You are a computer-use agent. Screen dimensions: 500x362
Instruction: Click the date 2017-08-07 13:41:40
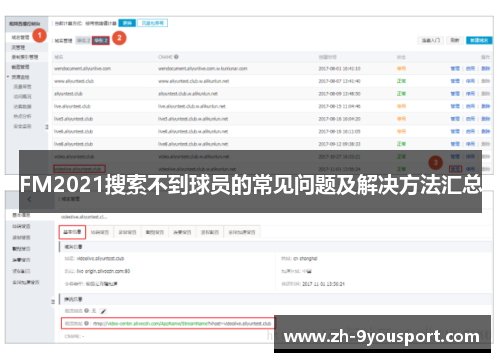coord(339,81)
